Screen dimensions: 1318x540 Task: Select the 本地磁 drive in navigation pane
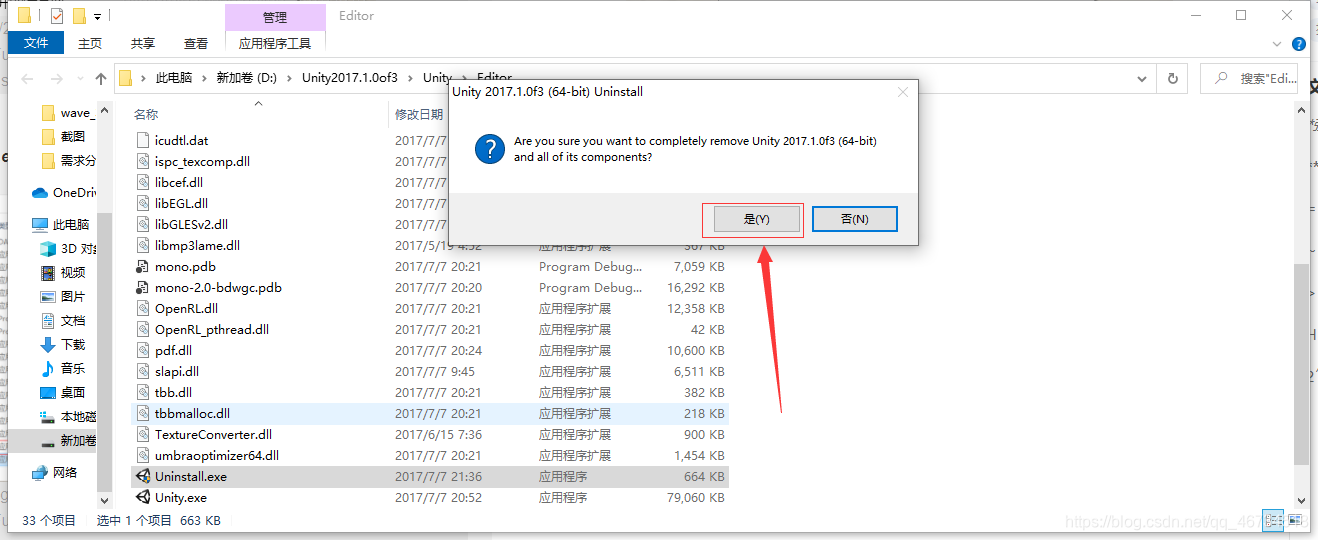(68, 417)
